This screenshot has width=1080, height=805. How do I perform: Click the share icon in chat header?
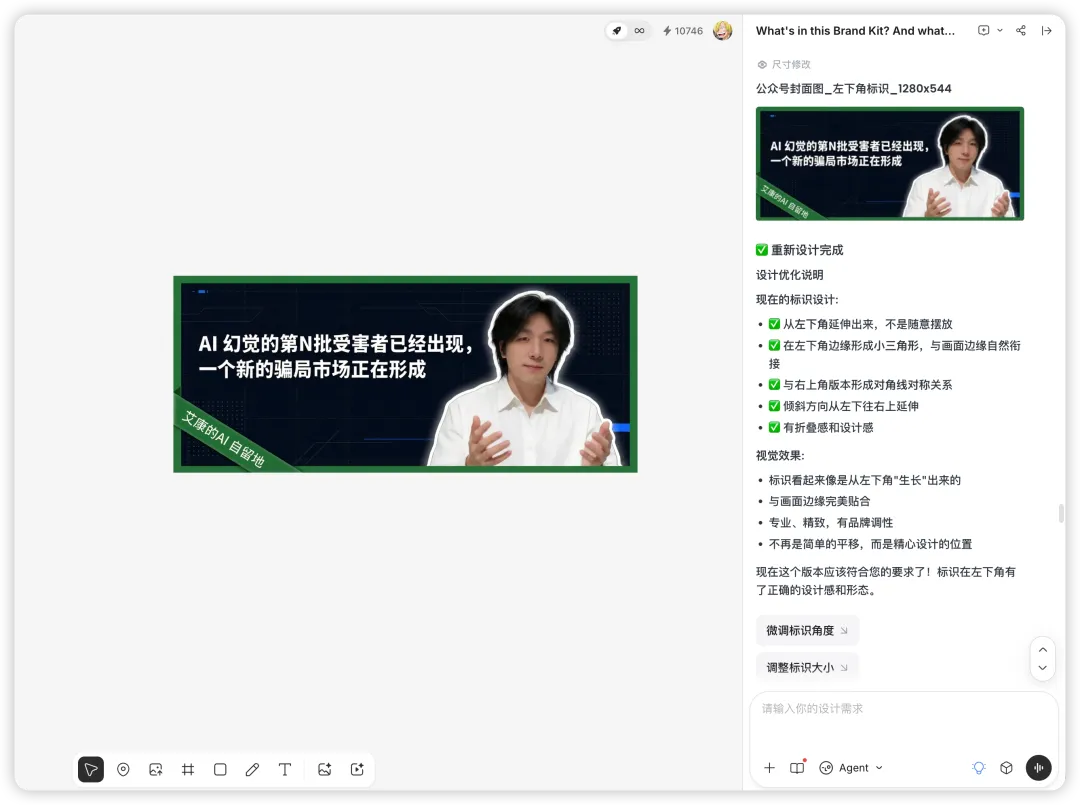point(1021,30)
